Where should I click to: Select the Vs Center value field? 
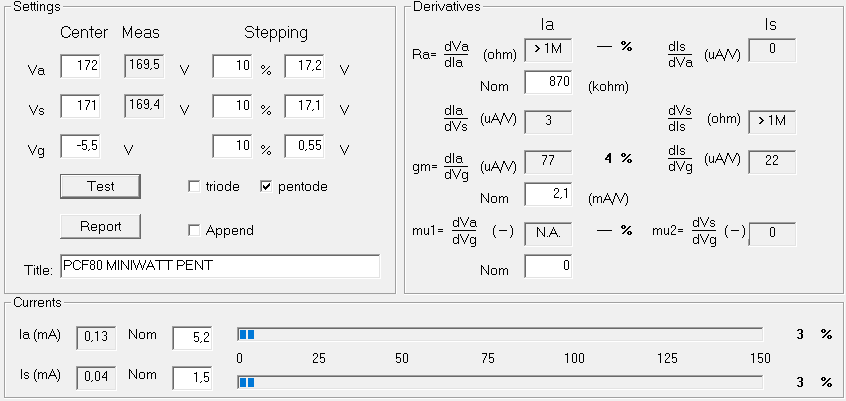(x=80, y=106)
